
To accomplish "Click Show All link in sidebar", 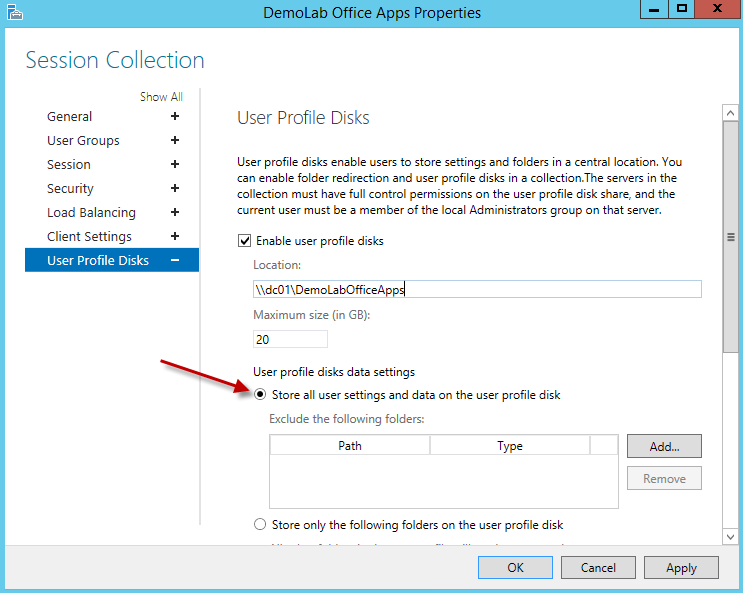I will pos(161,97).
